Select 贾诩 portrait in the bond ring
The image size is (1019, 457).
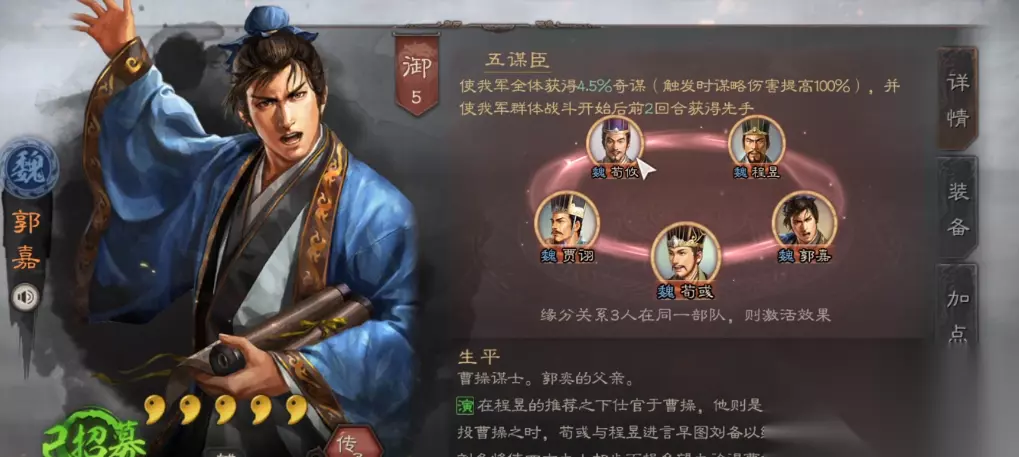coord(567,220)
